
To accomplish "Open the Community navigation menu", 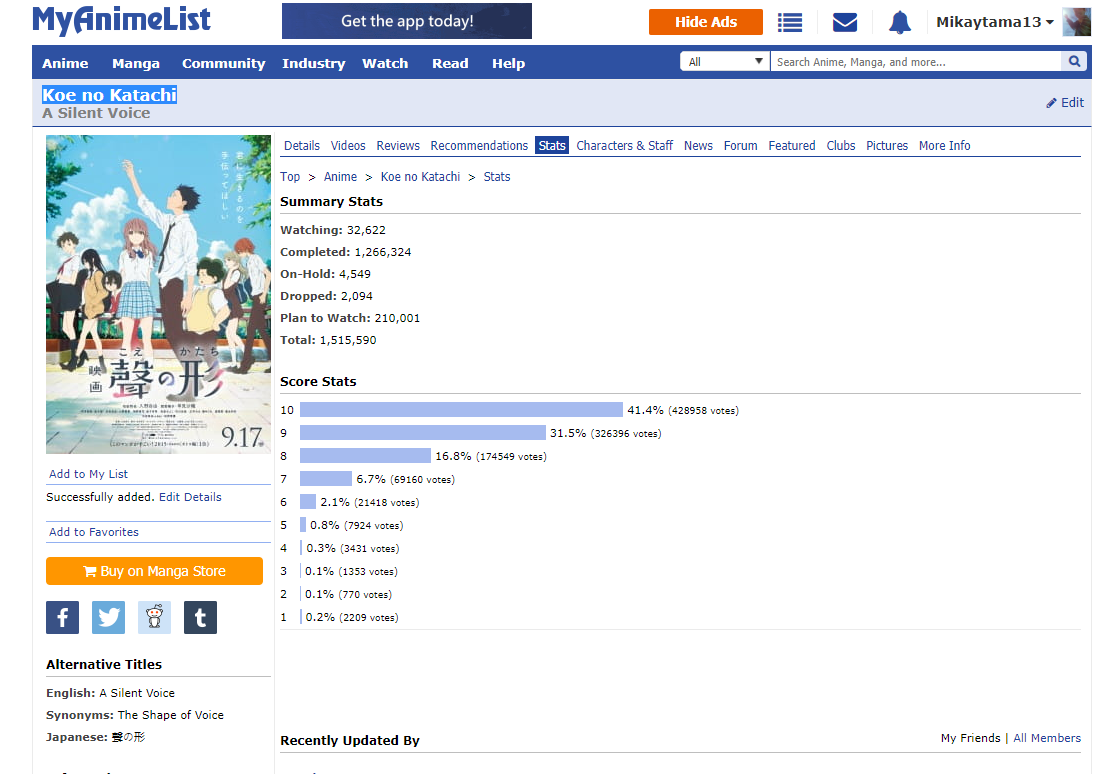I will tap(223, 63).
